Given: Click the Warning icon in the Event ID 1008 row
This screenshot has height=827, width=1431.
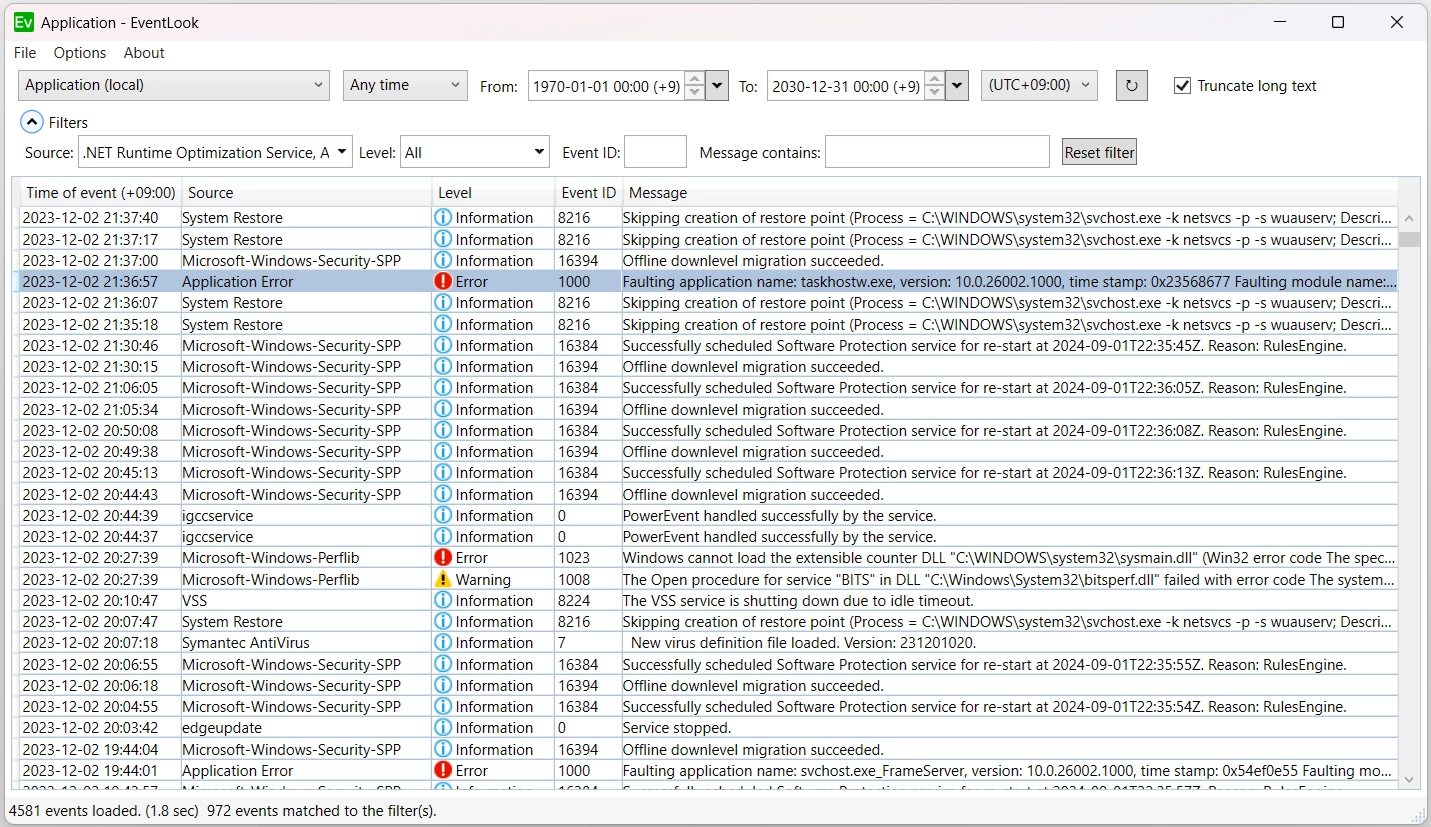Looking at the screenshot, I should [x=443, y=580].
